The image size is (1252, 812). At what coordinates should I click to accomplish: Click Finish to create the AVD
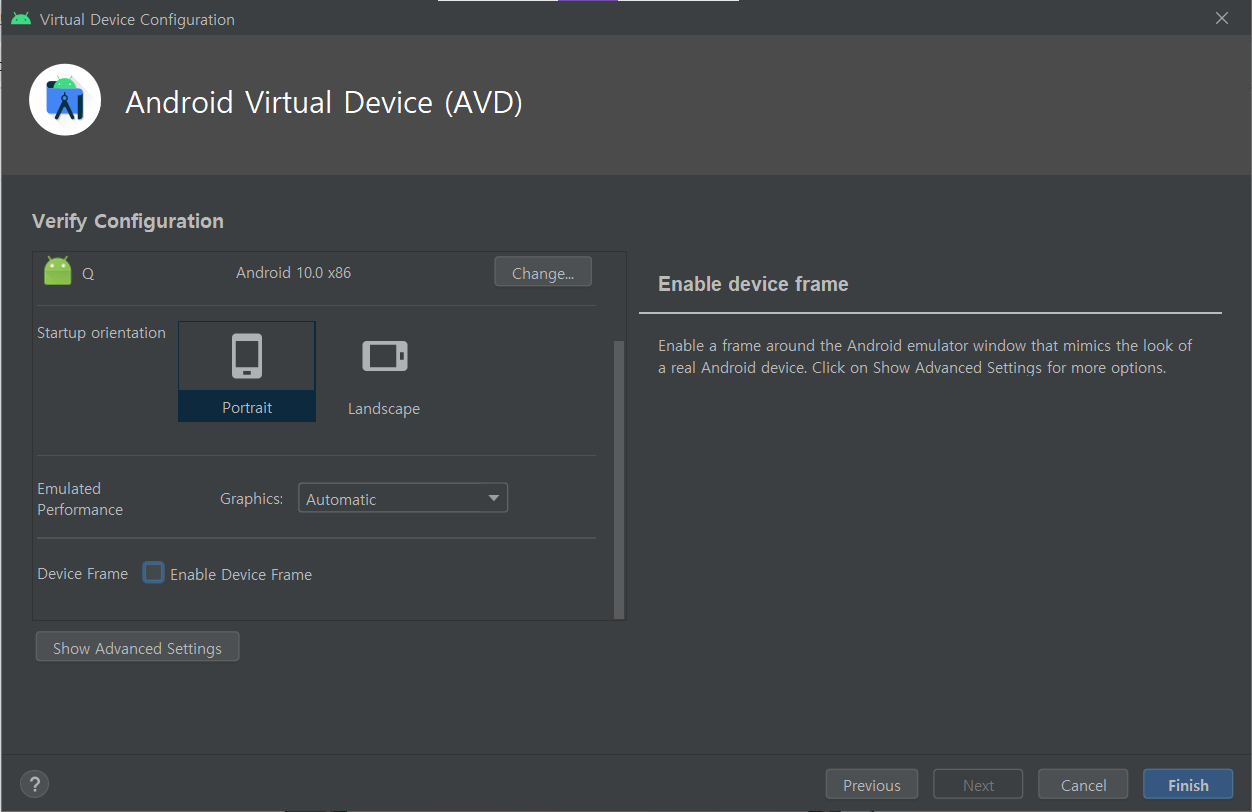click(x=1188, y=784)
